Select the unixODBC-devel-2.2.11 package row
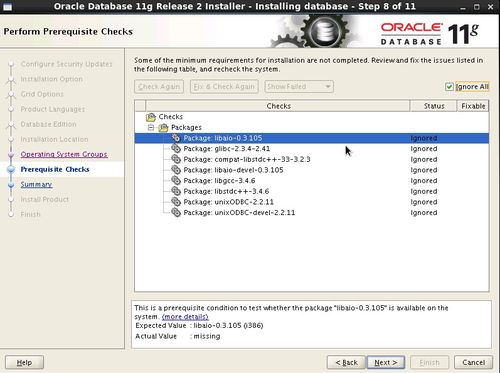This screenshot has height=373, width=500. tap(312, 213)
